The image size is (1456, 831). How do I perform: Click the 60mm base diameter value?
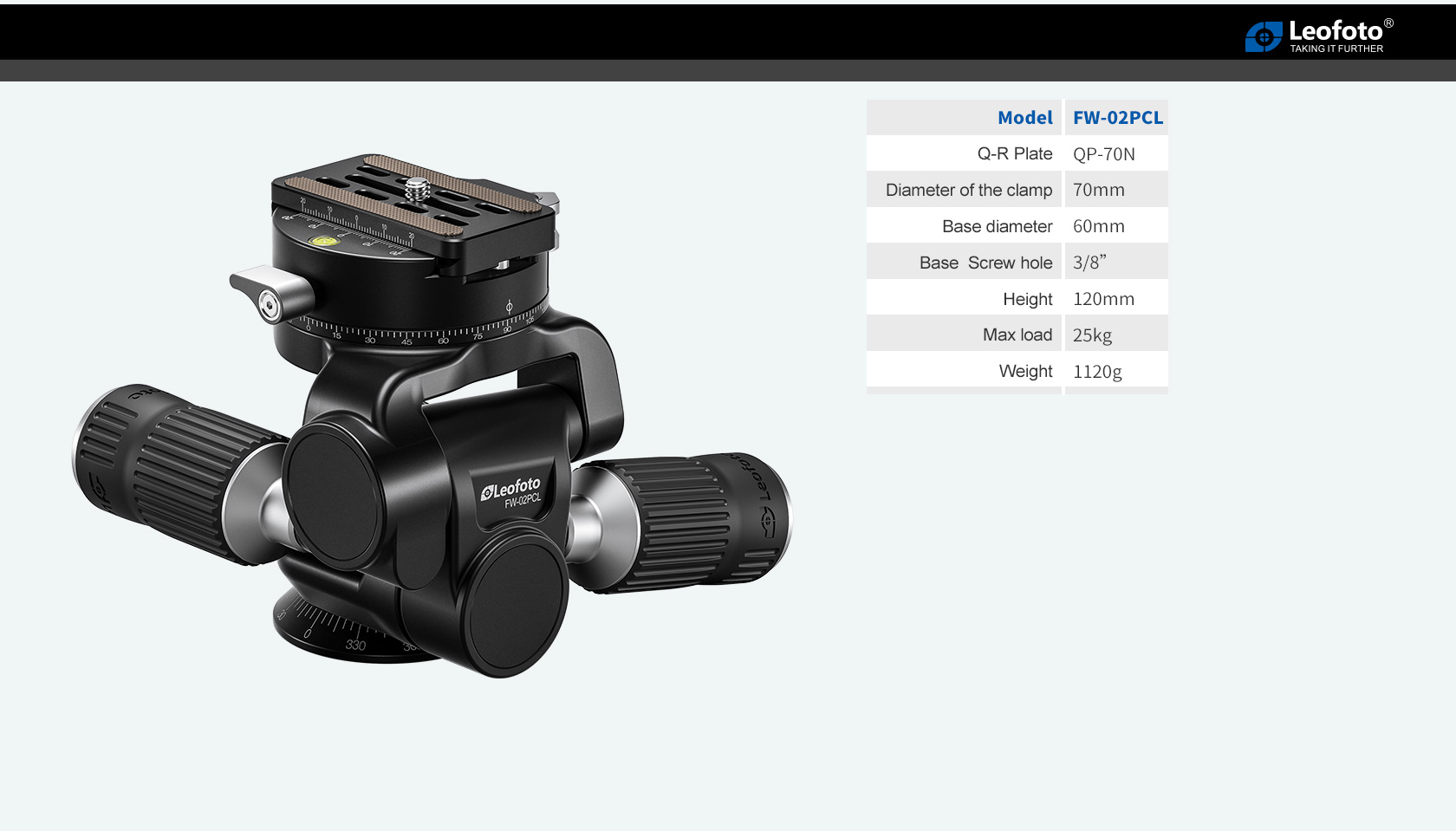(x=1098, y=227)
